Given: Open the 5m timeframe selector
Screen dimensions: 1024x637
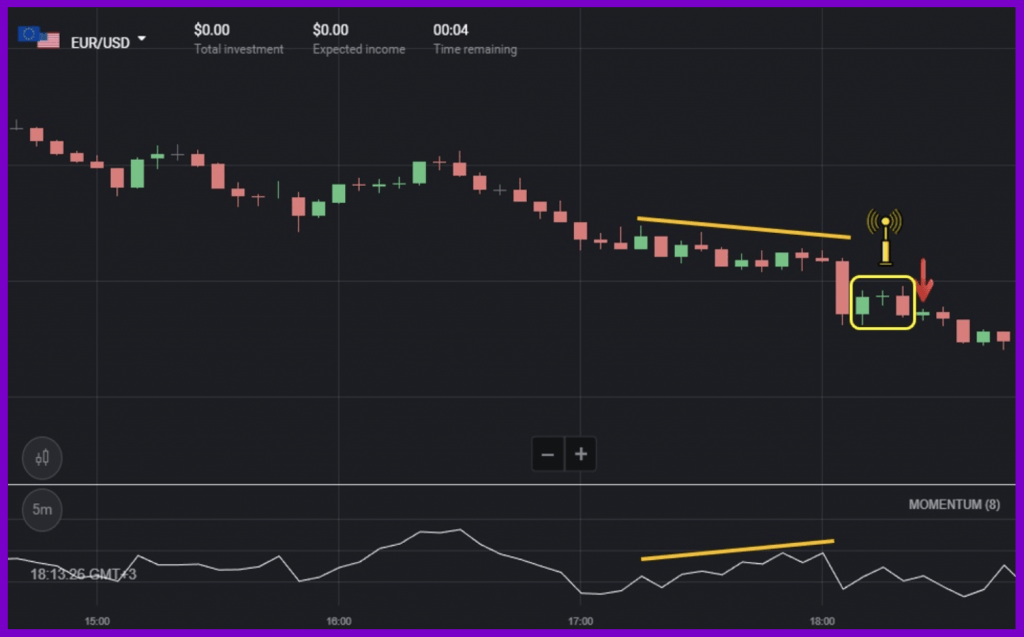Looking at the screenshot, I should (x=42, y=510).
